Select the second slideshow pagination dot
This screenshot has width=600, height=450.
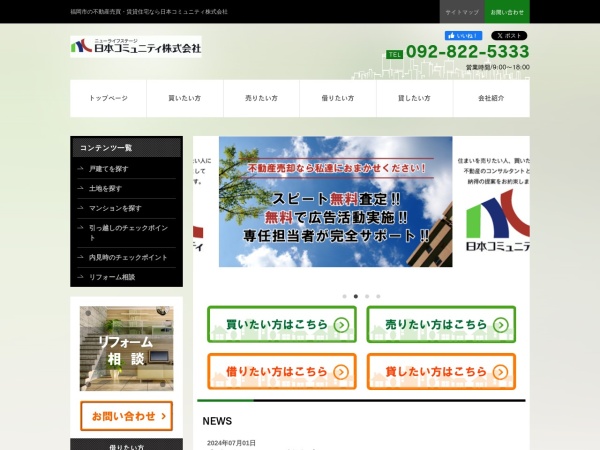[356, 296]
